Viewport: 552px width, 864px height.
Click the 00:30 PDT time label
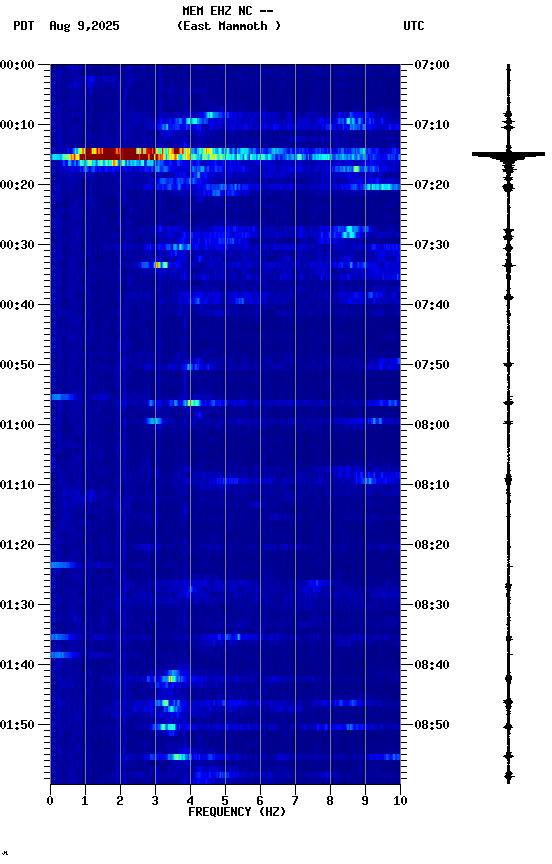[17, 245]
